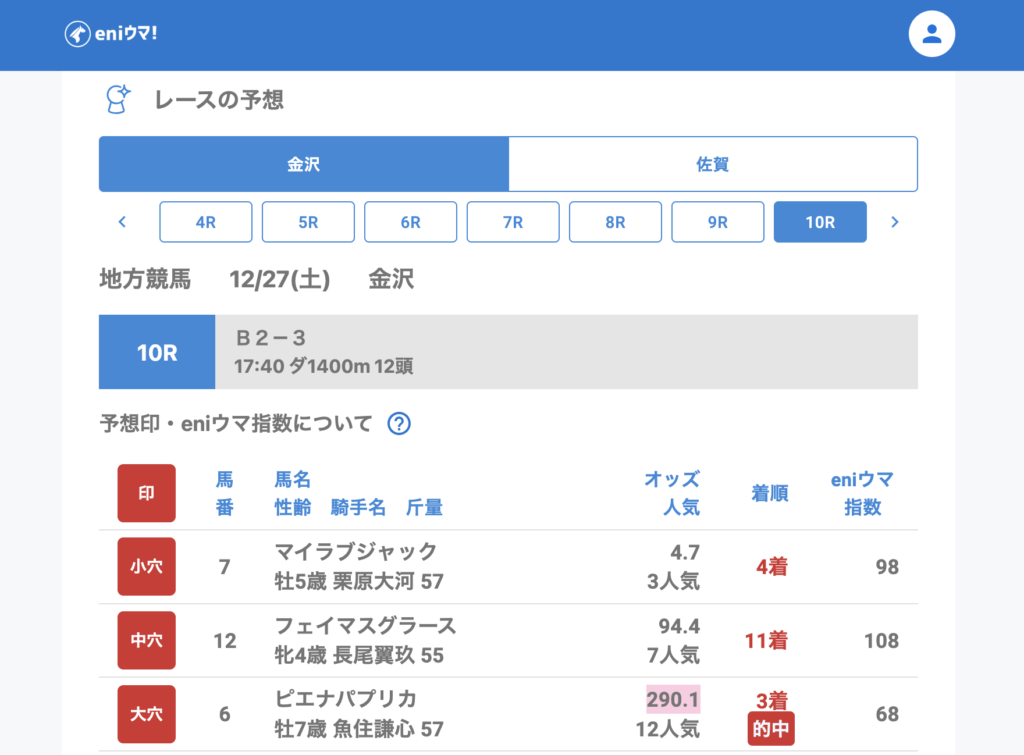Click the race prediction sparkle icon
This screenshot has height=755, width=1024.
pyautogui.click(x=118, y=99)
